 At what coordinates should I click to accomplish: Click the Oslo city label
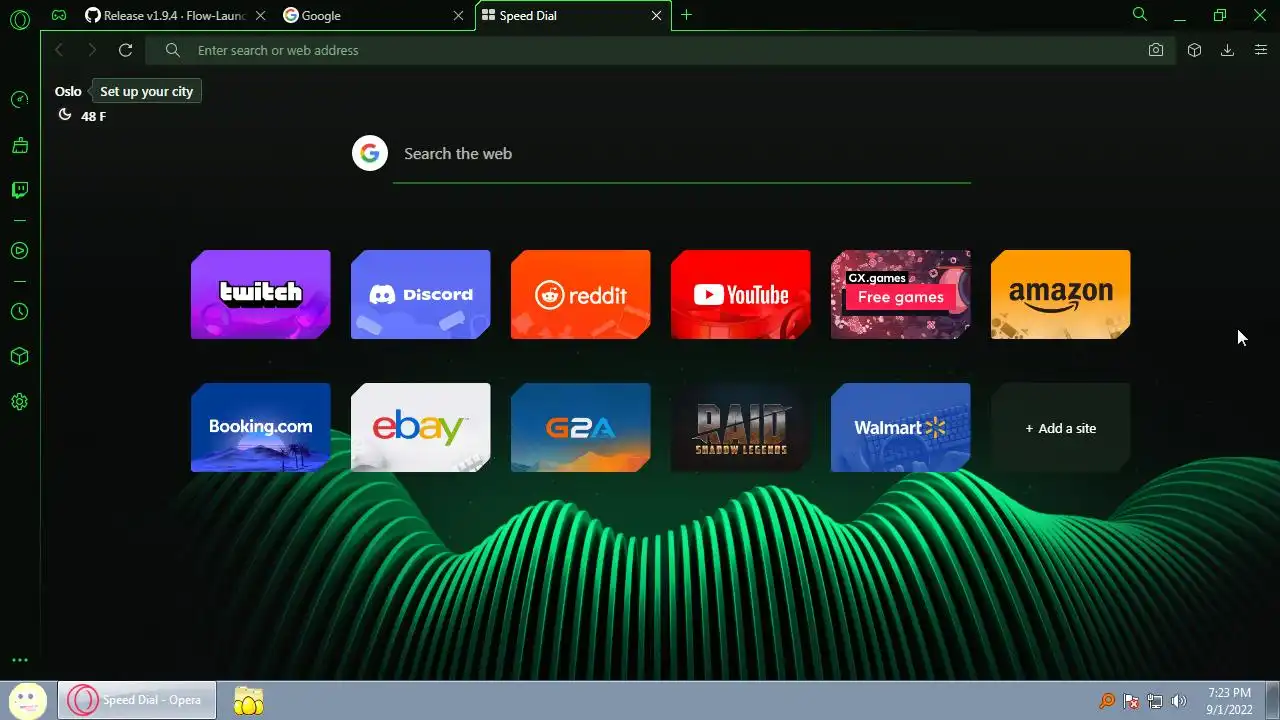[x=68, y=91]
